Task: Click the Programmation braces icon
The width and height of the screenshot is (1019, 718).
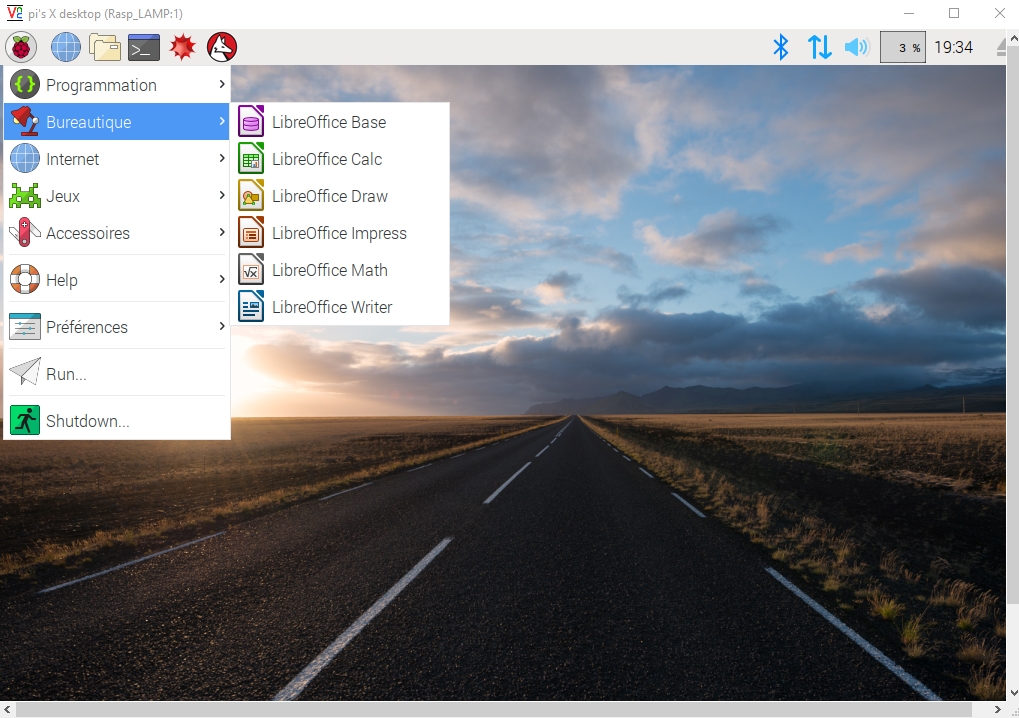Action: [25, 84]
